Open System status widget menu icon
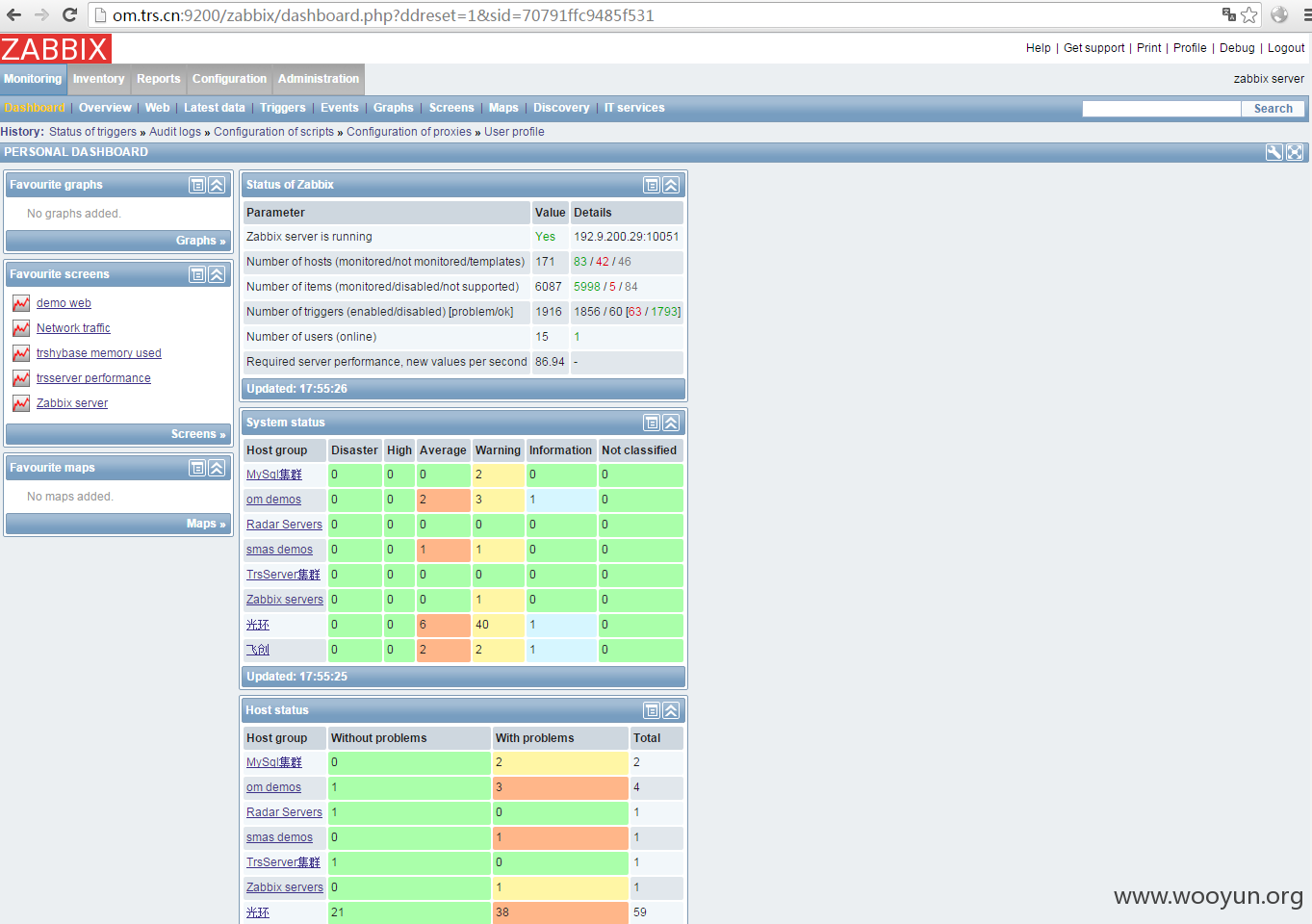This screenshot has width=1312, height=924. point(652,423)
